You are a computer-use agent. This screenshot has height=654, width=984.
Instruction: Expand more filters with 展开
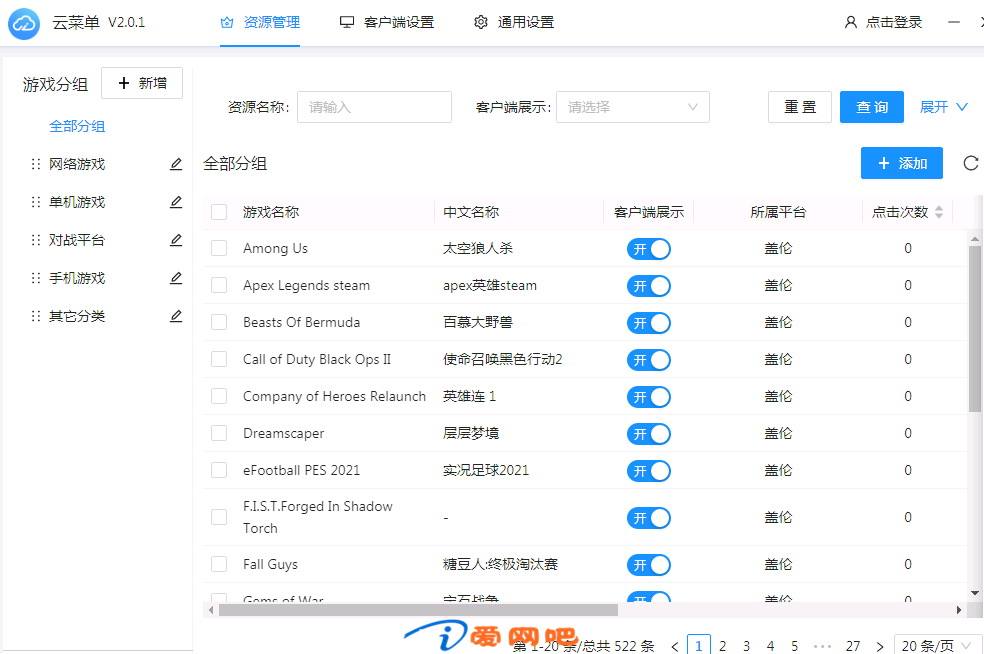click(x=944, y=107)
